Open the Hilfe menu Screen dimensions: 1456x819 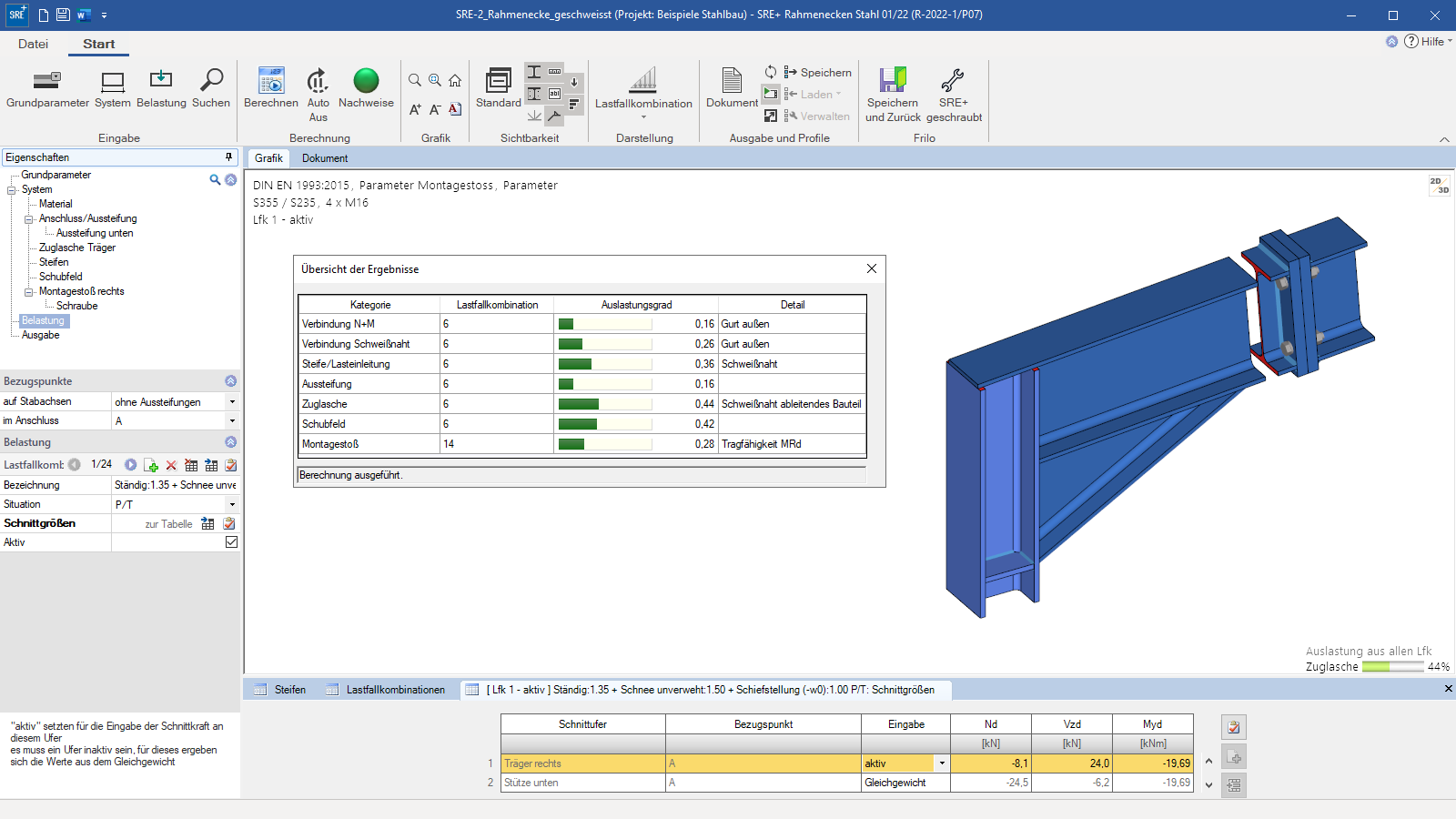[x=1428, y=41]
